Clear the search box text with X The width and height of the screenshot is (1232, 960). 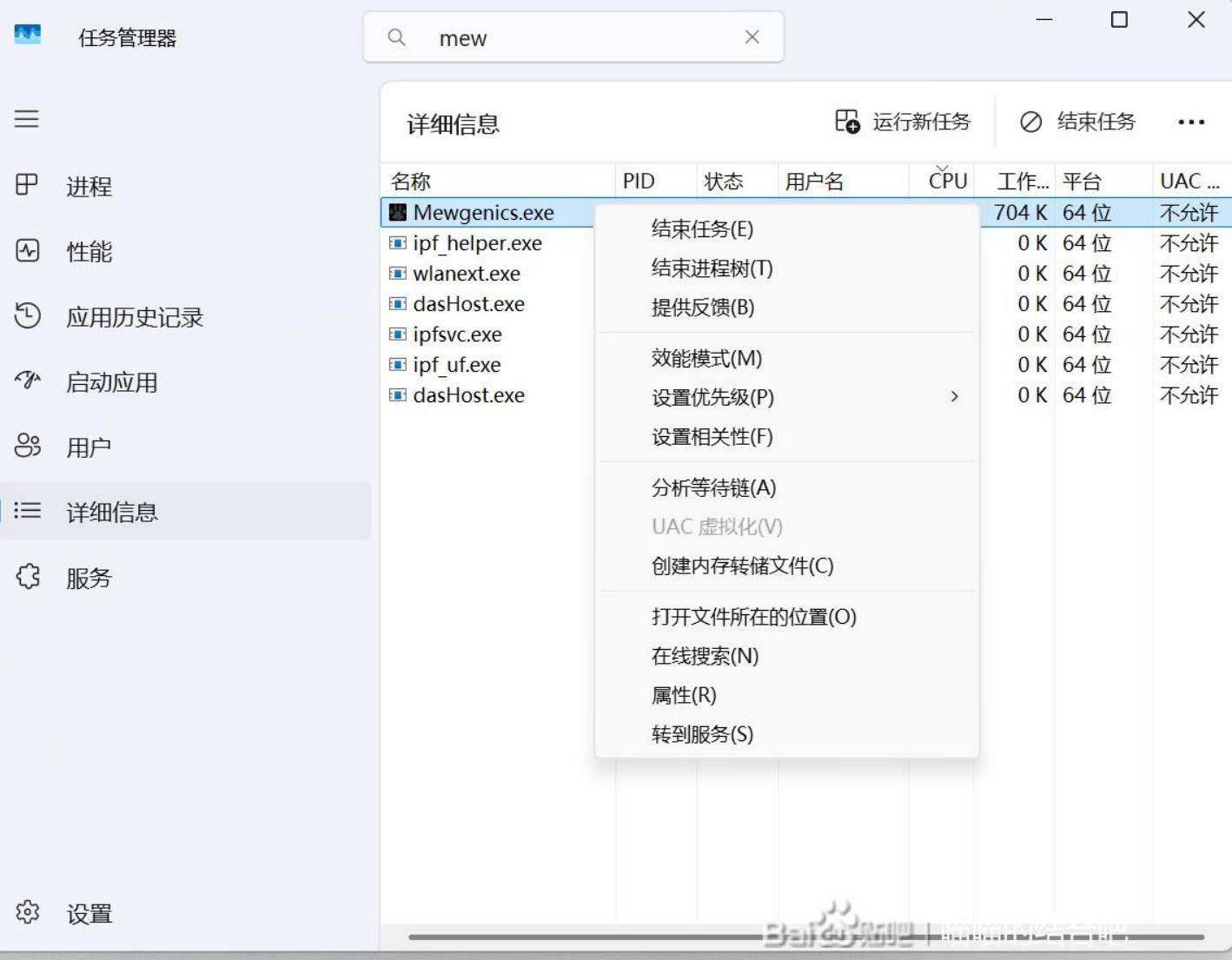tap(752, 37)
